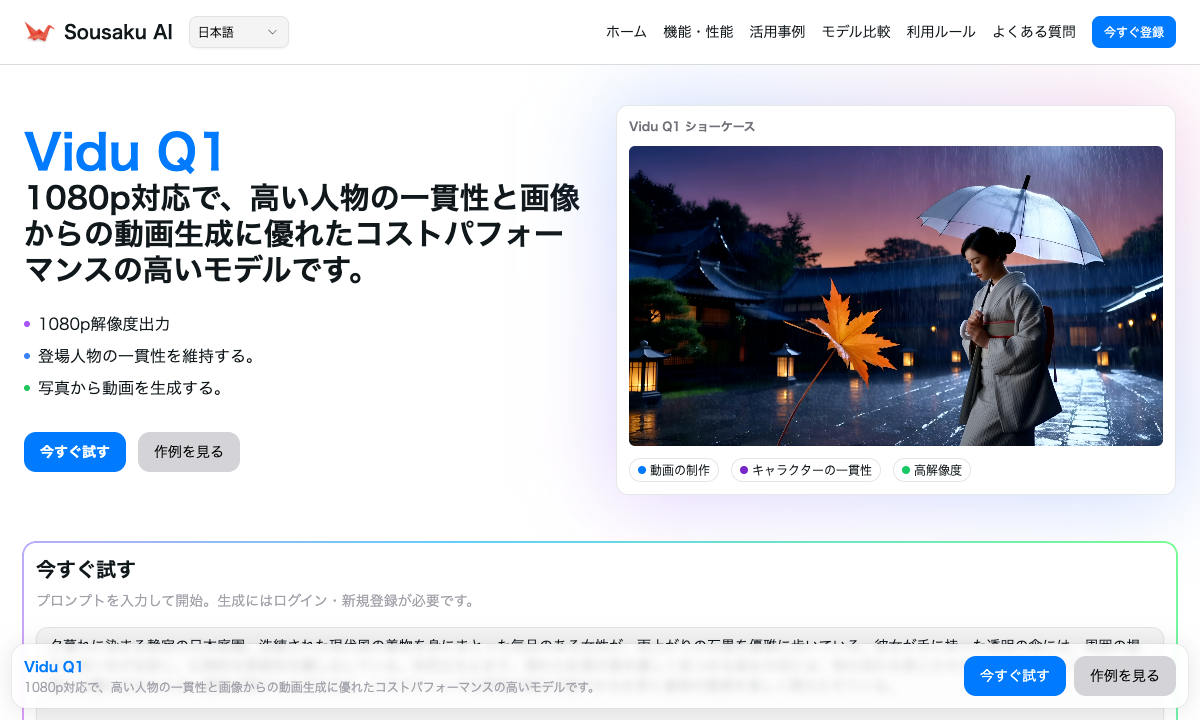1200x720 pixels.
Task: Click Vidu Q1 link in bottom sticky bar
Action: 53,666
